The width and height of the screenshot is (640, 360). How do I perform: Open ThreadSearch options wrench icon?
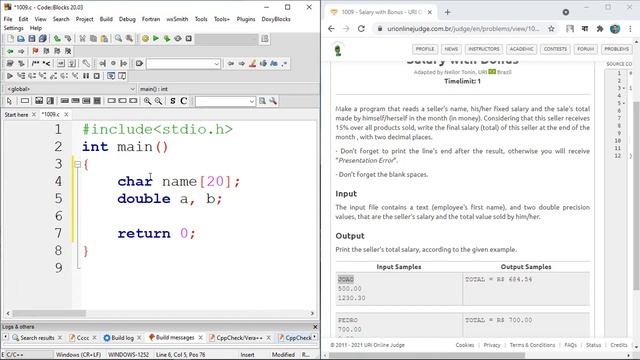click(x=273, y=101)
